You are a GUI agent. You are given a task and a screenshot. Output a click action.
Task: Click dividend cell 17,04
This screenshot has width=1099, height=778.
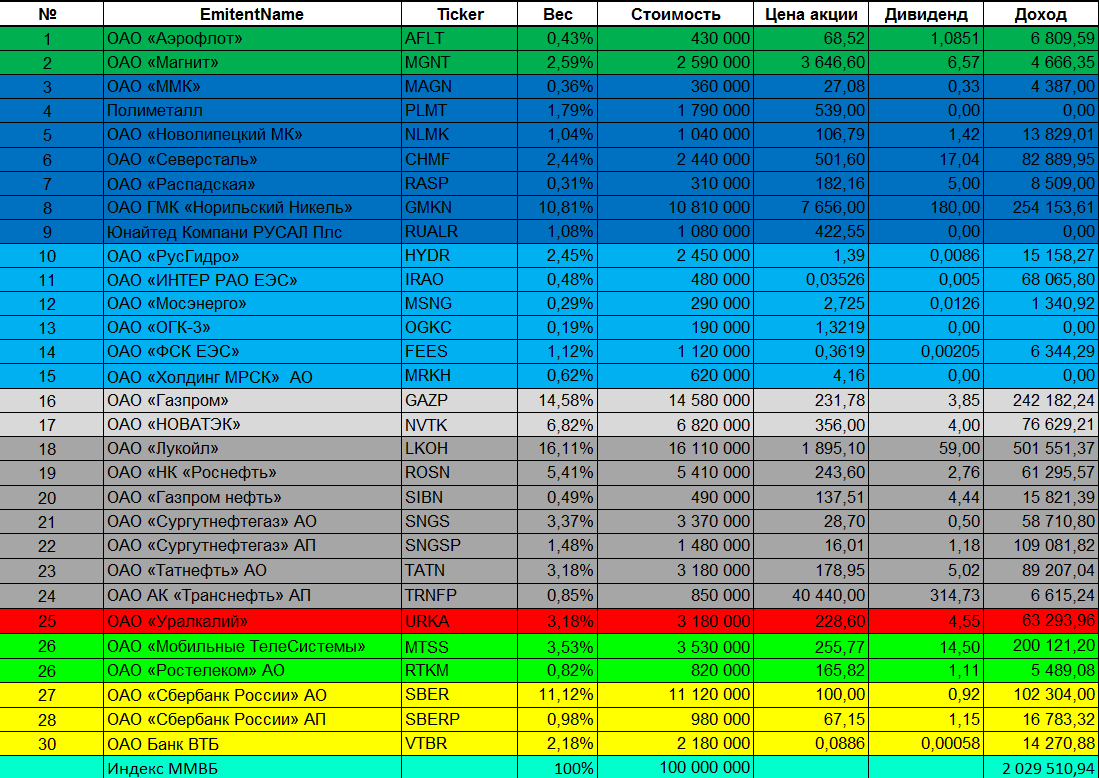926,159
